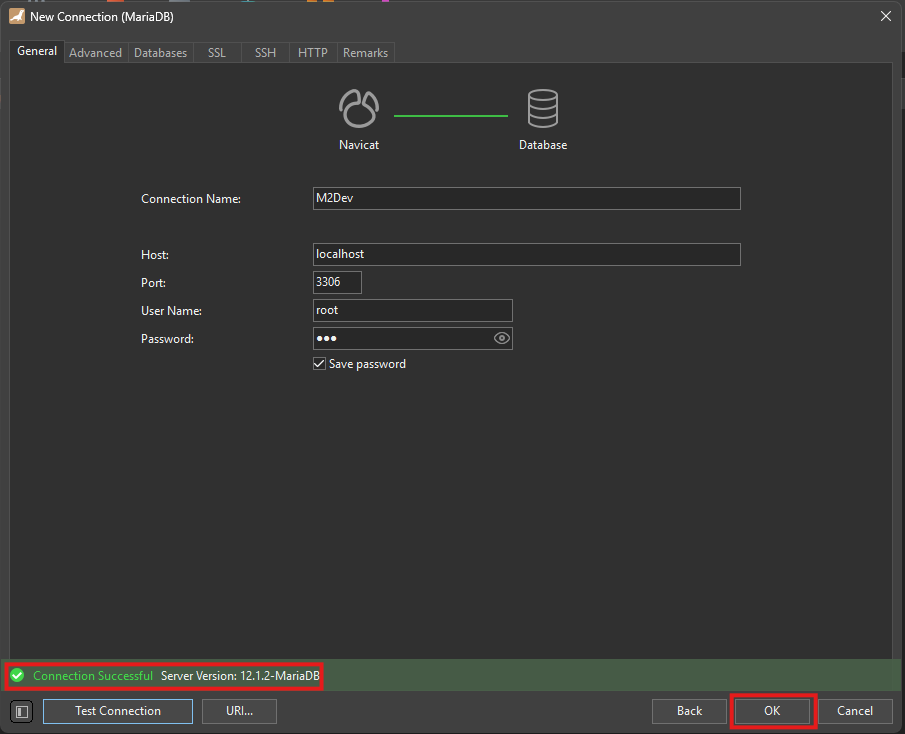905x734 pixels.
Task: Confirm the connection with OK
Action: click(772, 711)
